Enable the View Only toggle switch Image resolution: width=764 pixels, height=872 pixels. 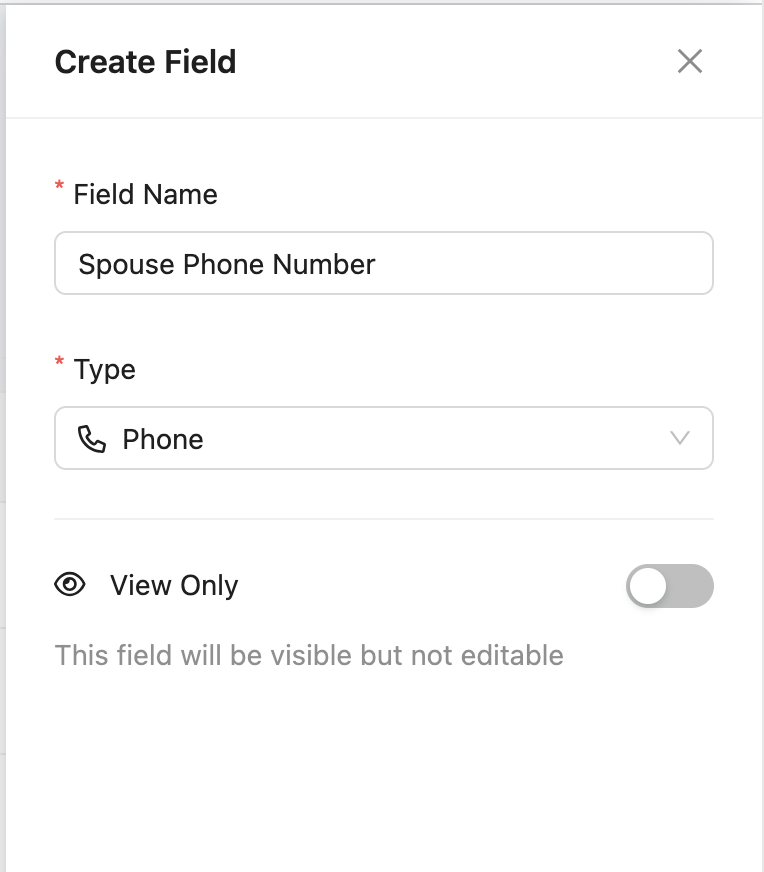669,586
